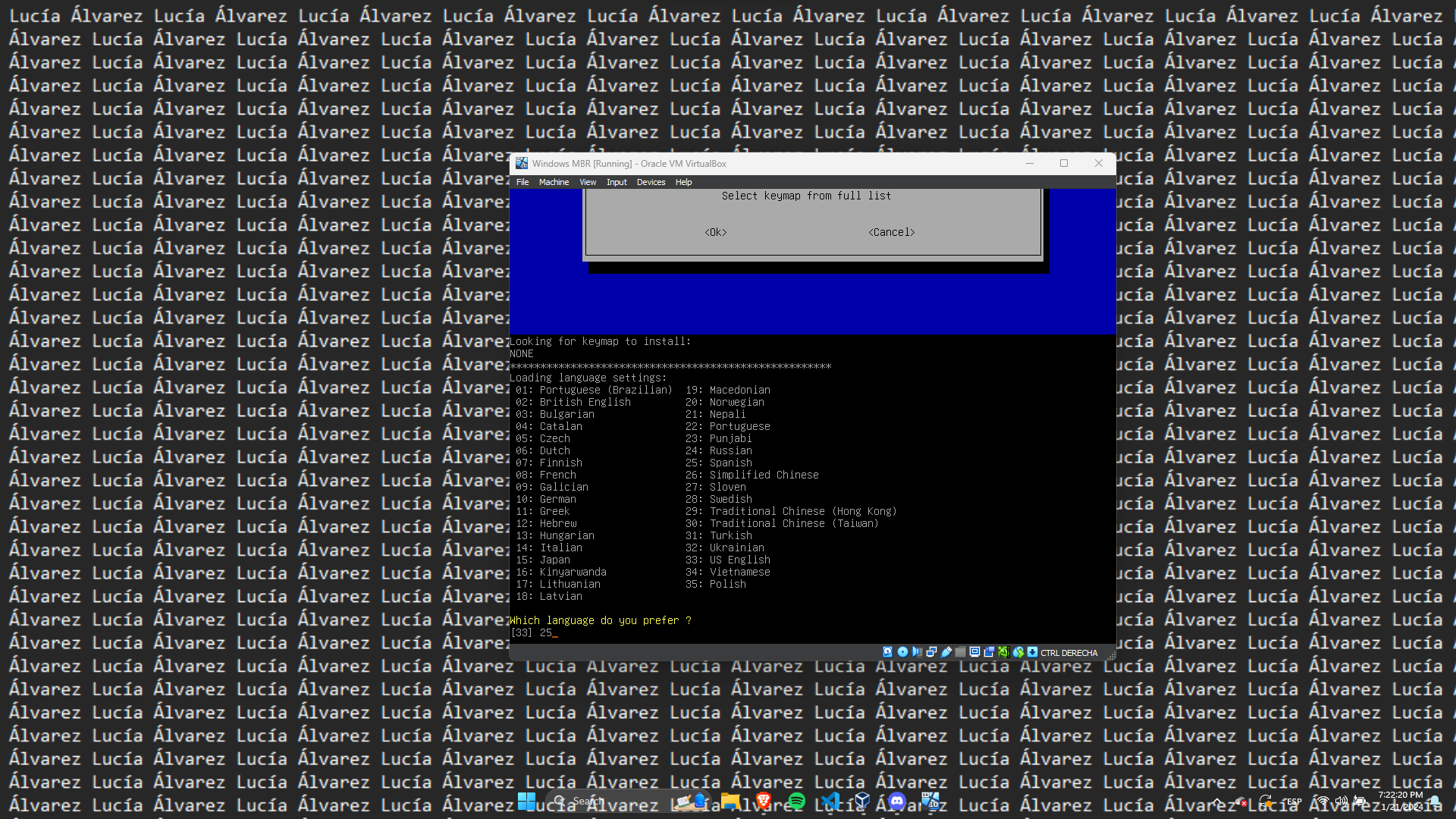Click the shared folders status icon
The height and width of the screenshot is (819, 1456).
click(x=961, y=652)
